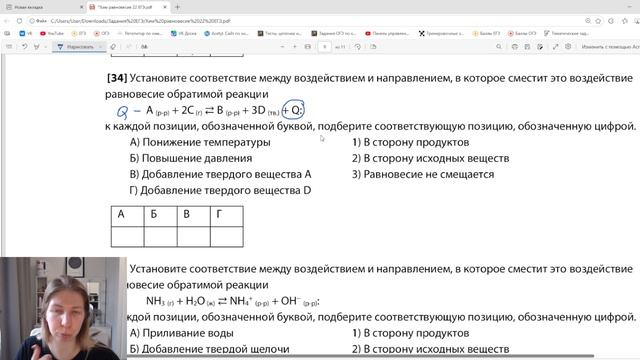Click answer 3) Равновесие не смещается
The width and height of the screenshot is (640, 360).
[423, 174]
